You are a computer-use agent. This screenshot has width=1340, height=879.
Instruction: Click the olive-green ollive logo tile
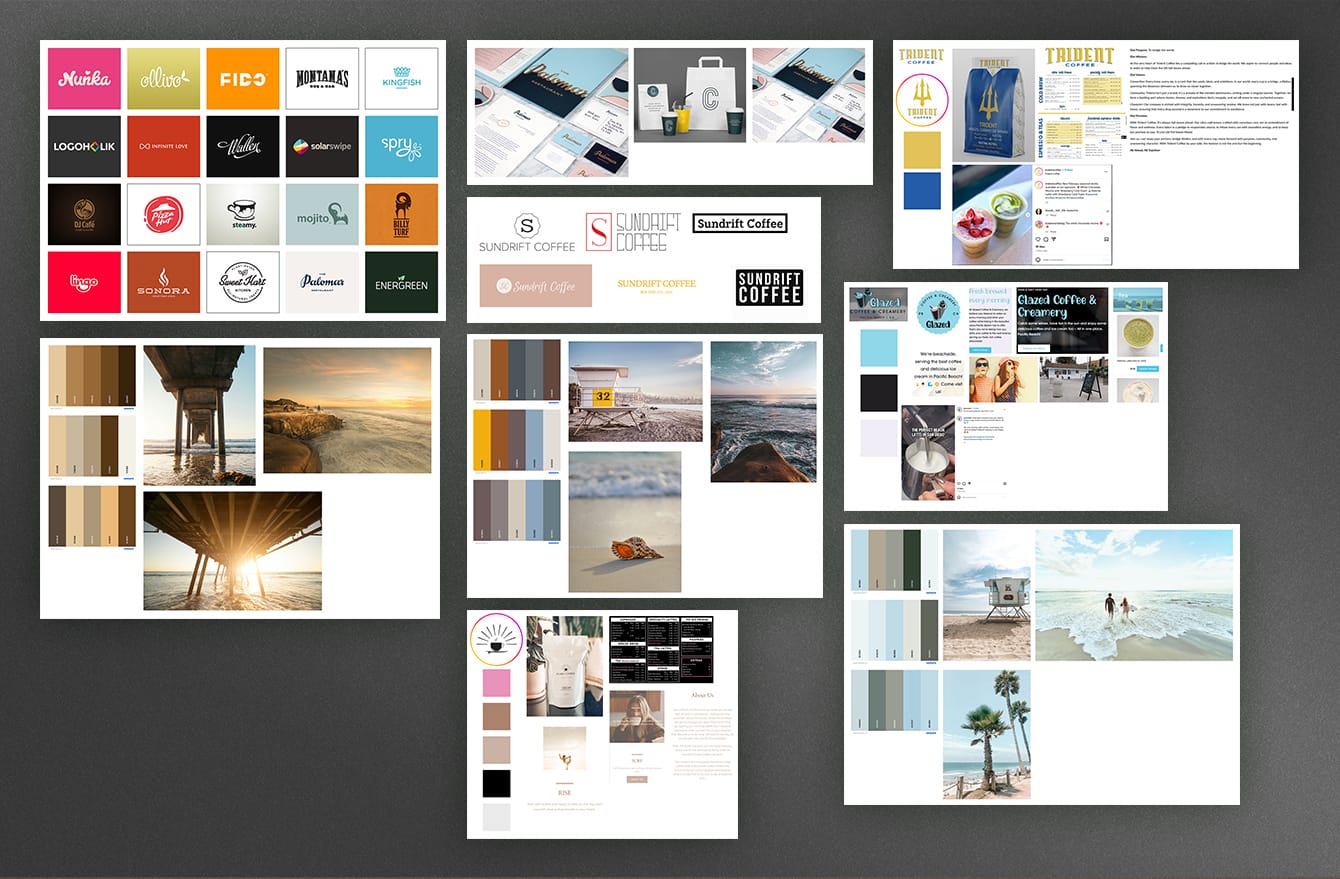163,79
